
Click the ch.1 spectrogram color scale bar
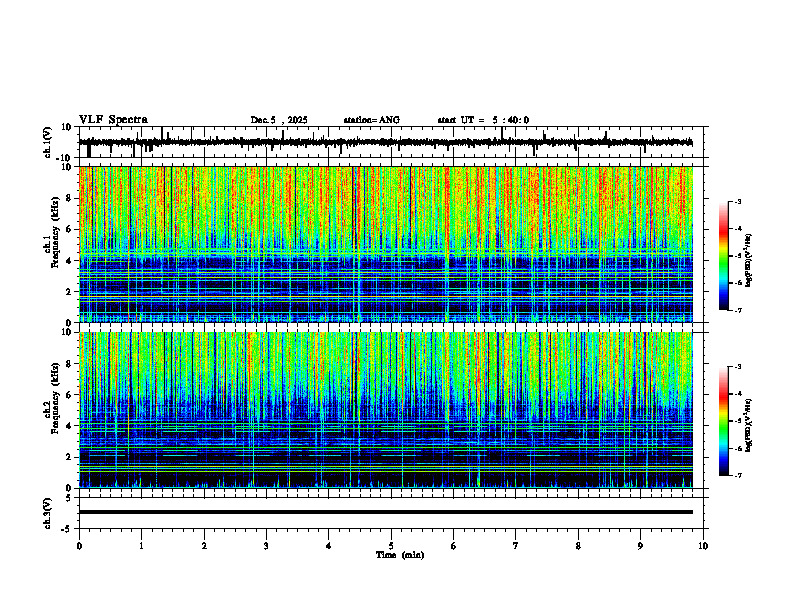[724, 256]
